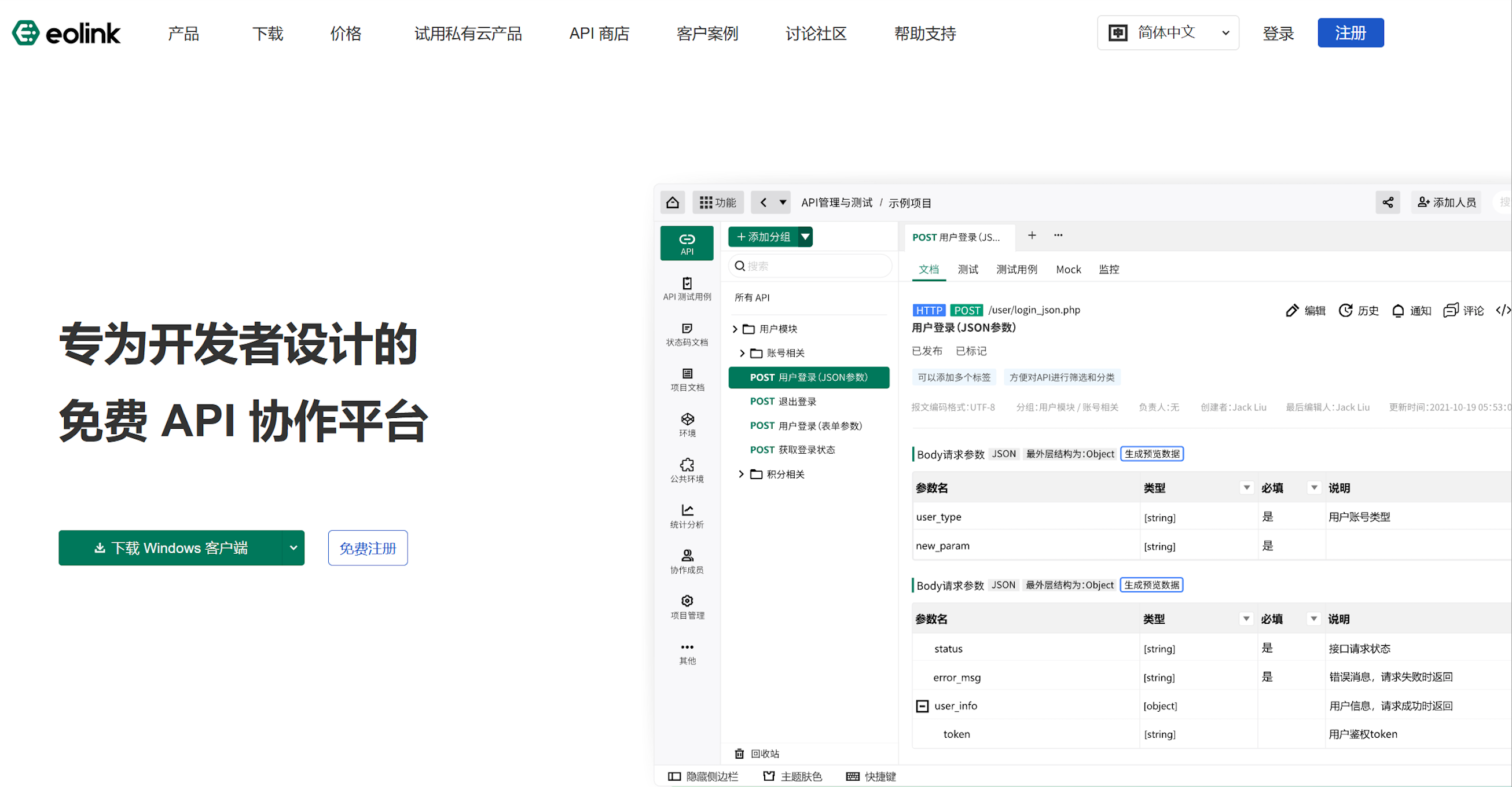The width and height of the screenshot is (1512, 787).
Task: Click the eolink logo
Action: (66, 33)
